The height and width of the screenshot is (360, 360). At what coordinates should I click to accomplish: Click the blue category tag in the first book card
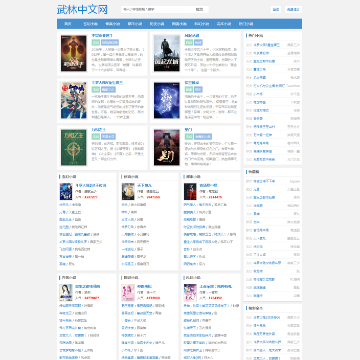click(110, 42)
